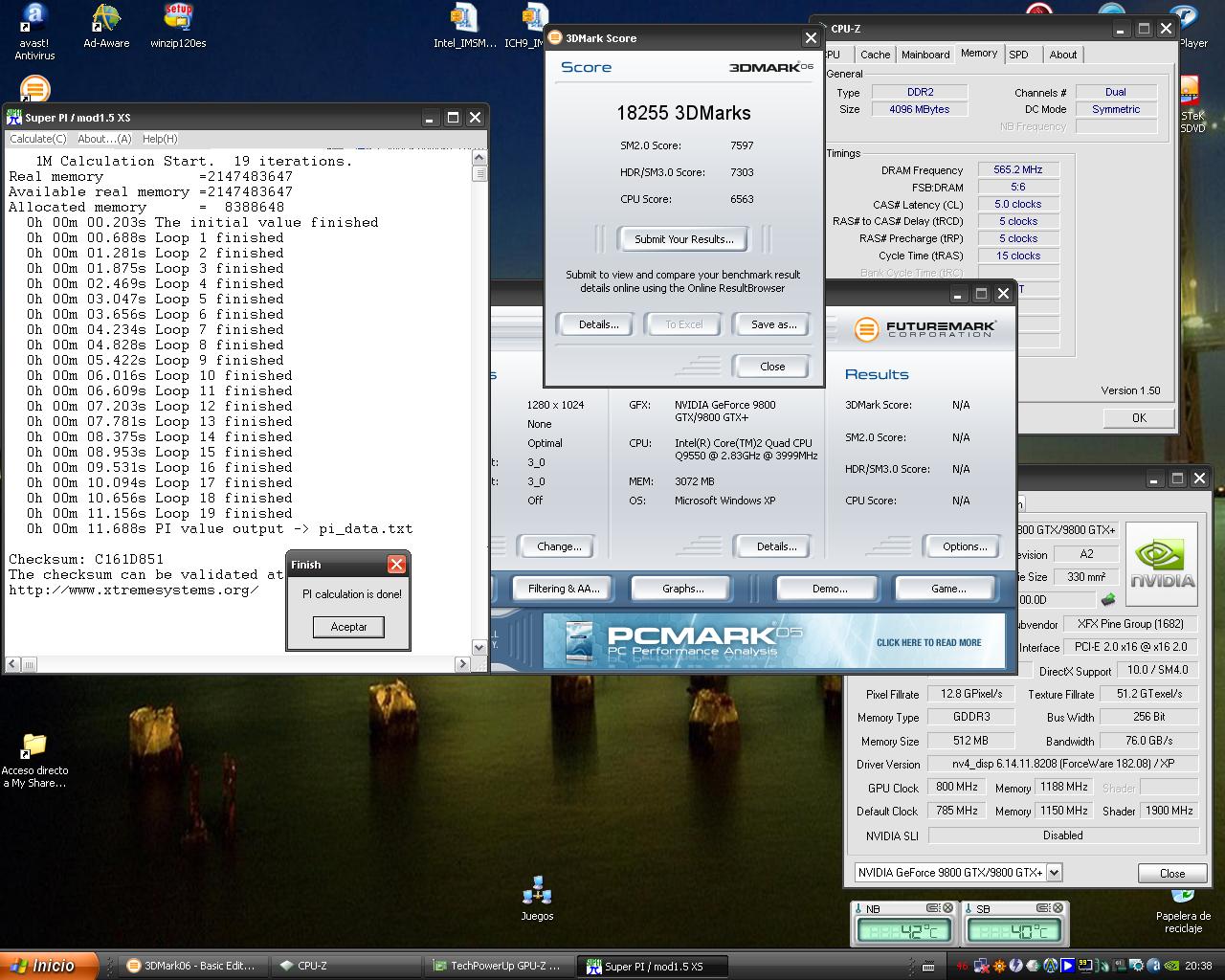Open the Help(H) menu in Super PI
The image size is (1225, 980).
click(160, 139)
